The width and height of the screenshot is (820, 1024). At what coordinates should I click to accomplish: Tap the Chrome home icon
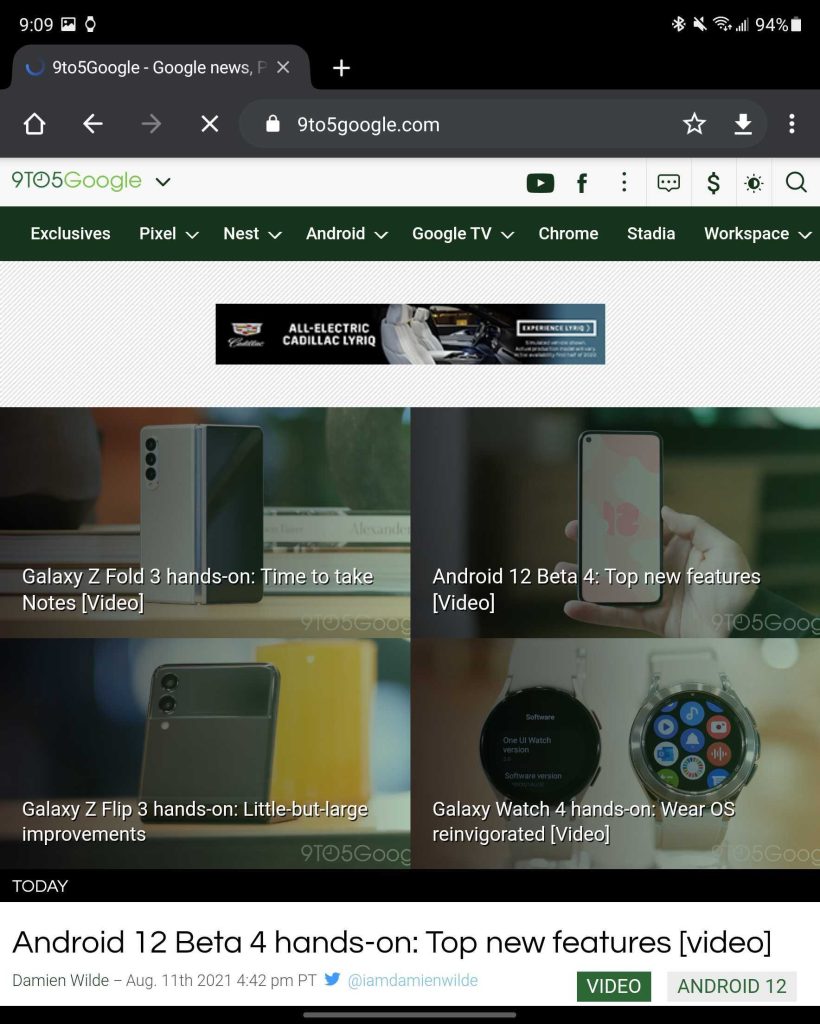[34, 124]
